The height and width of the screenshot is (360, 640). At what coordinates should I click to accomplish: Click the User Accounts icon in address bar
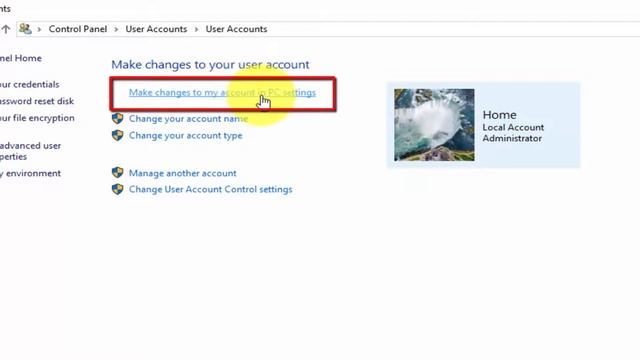(25, 29)
